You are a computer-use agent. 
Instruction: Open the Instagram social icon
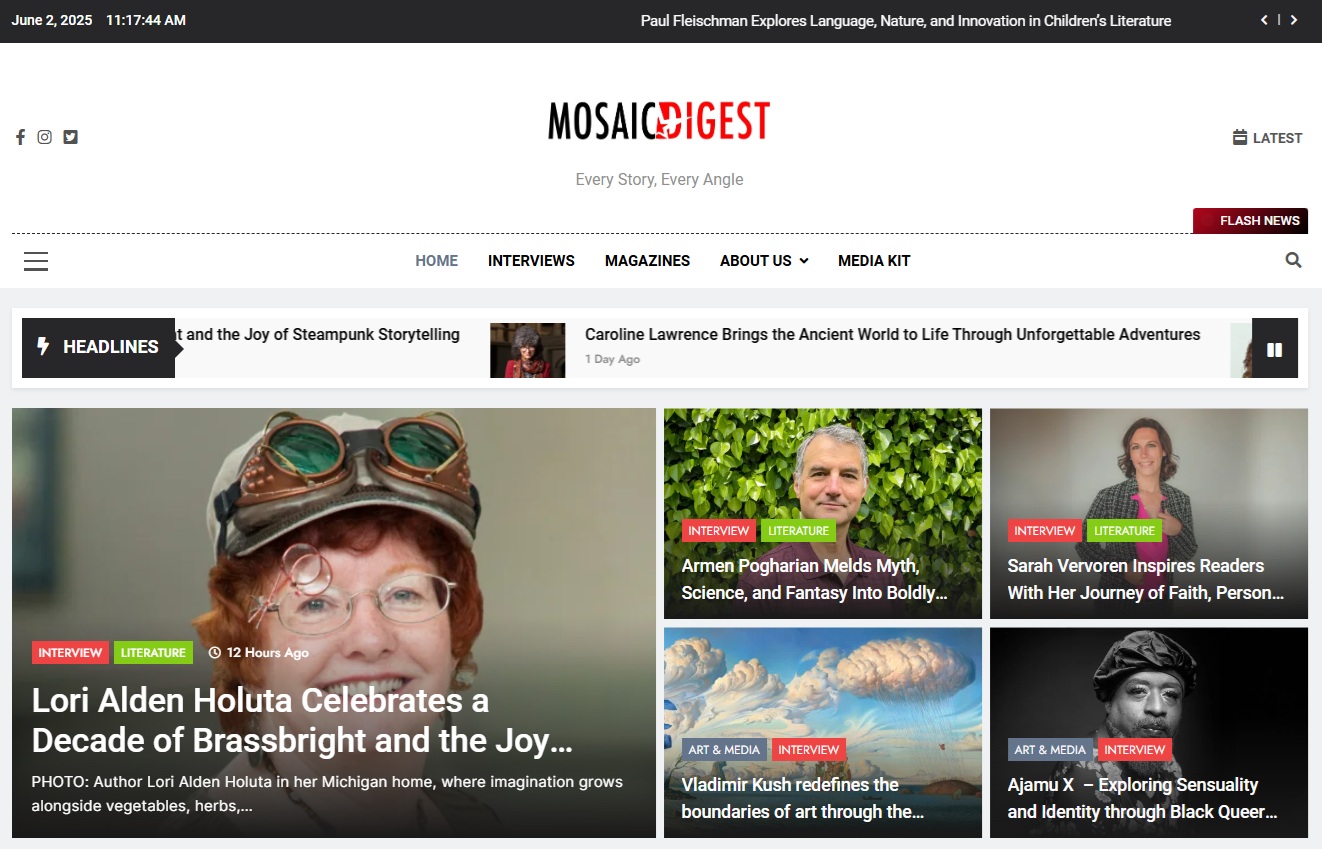pyautogui.click(x=44, y=137)
